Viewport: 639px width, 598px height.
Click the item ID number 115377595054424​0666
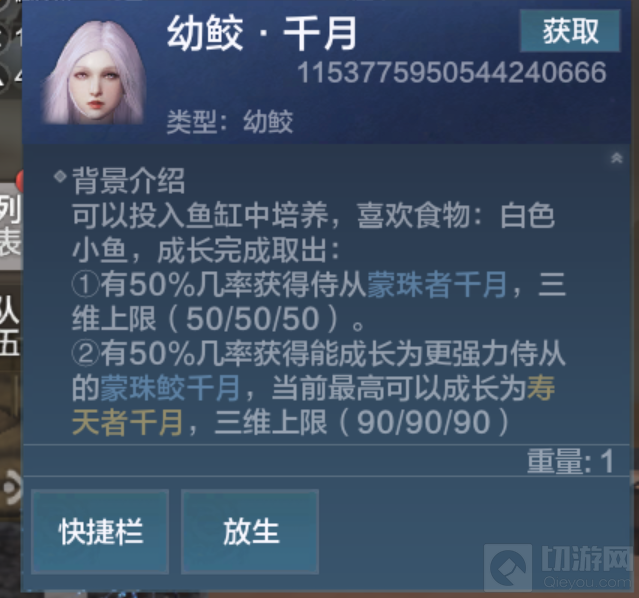452,73
